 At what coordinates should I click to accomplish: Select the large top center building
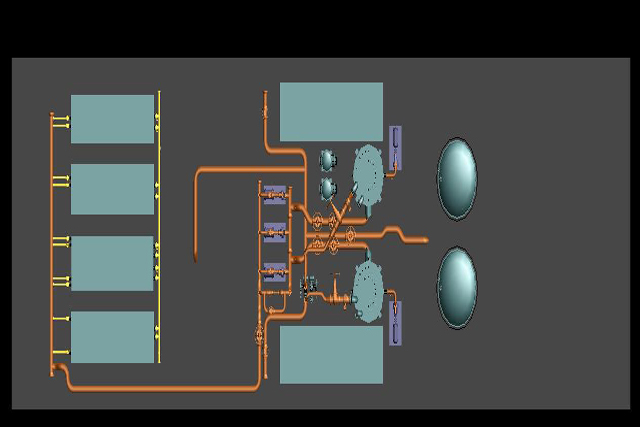pos(331,112)
